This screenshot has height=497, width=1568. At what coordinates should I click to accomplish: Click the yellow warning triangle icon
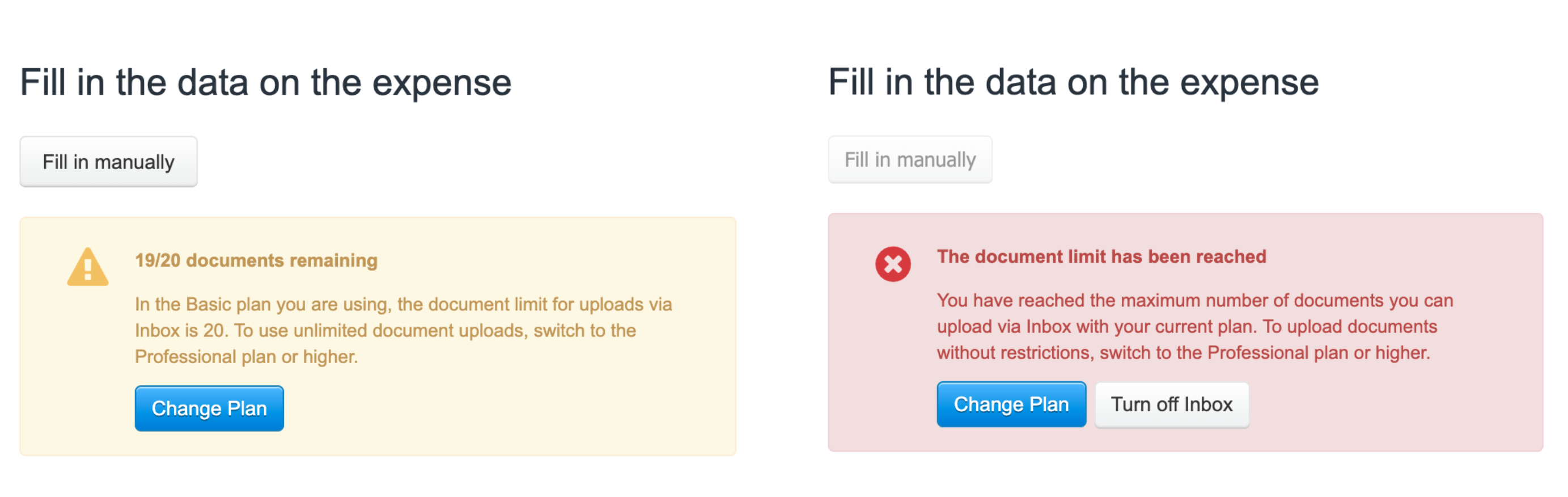[x=88, y=268]
